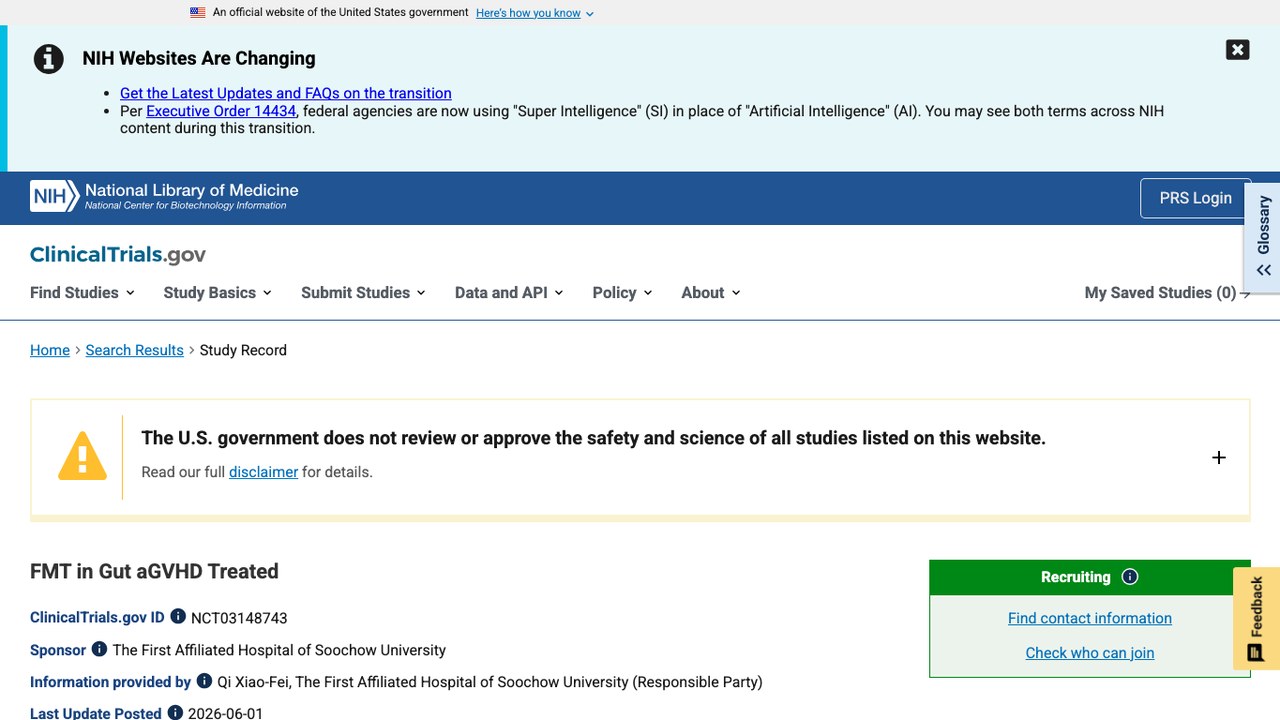Click the yellow warning triangle icon
The width and height of the screenshot is (1280, 720).
pos(82,456)
